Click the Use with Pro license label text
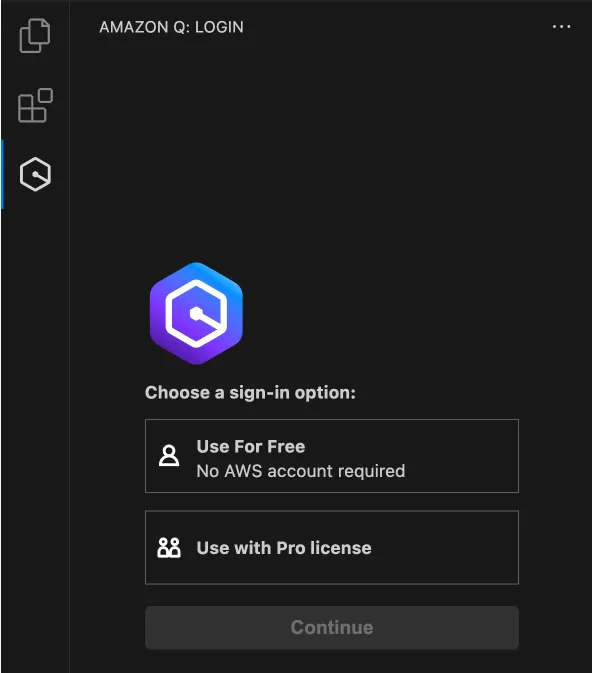Image resolution: width=592 pixels, height=673 pixels. tap(284, 548)
